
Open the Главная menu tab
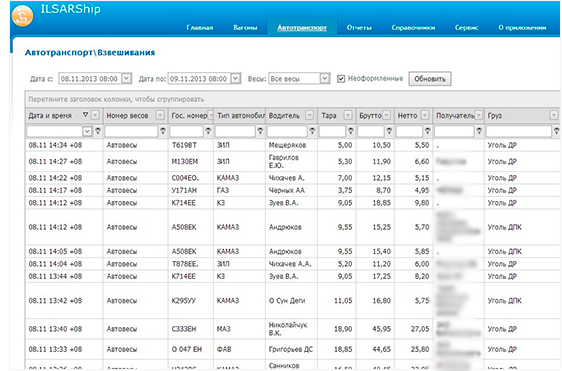pyautogui.click(x=200, y=28)
